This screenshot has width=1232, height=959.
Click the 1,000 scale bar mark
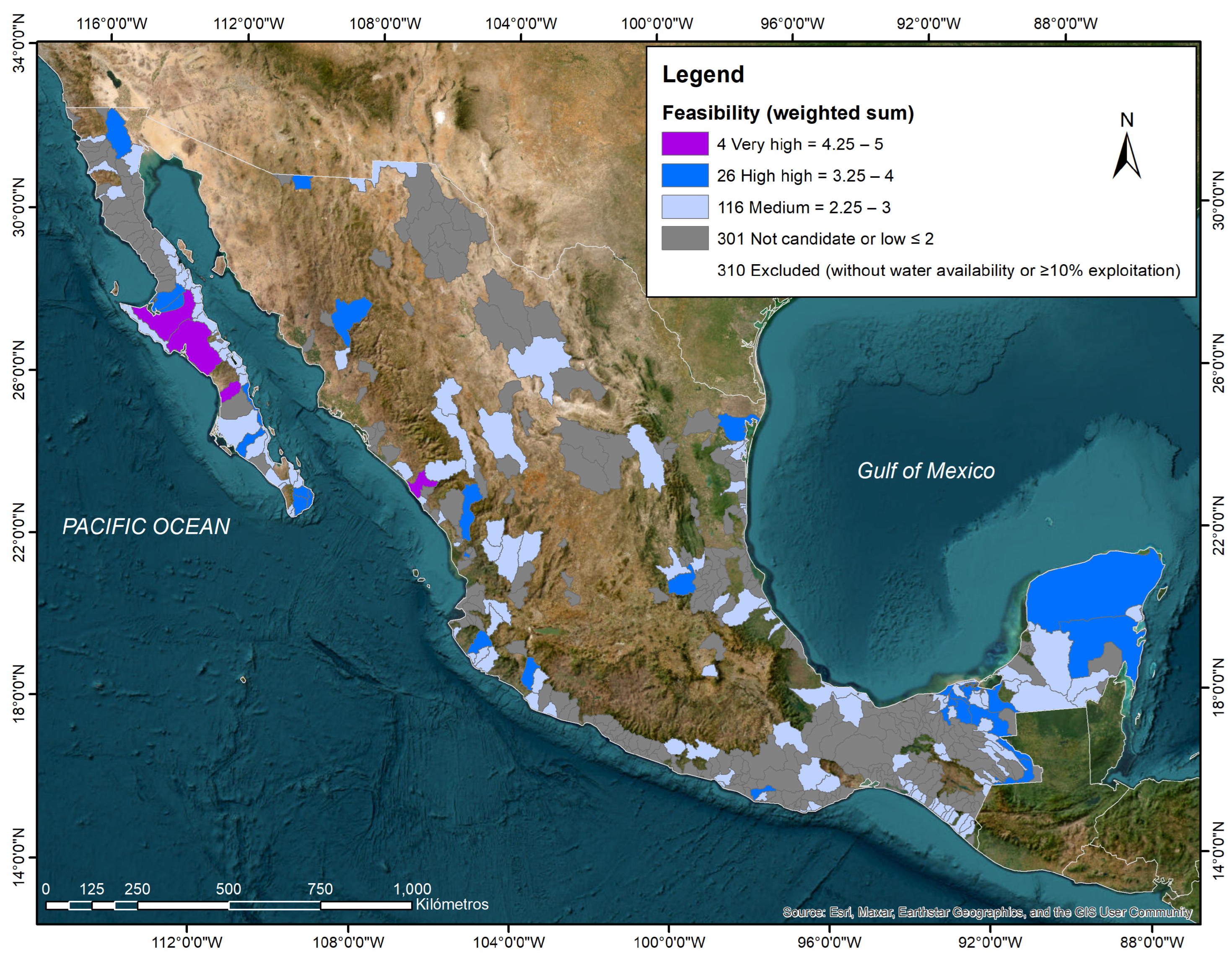point(412,889)
